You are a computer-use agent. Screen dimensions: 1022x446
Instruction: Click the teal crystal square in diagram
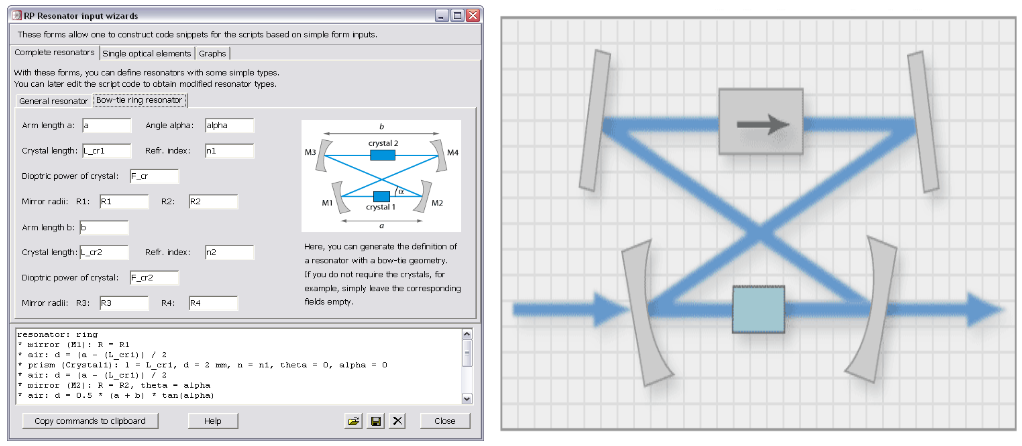point(758,310)
